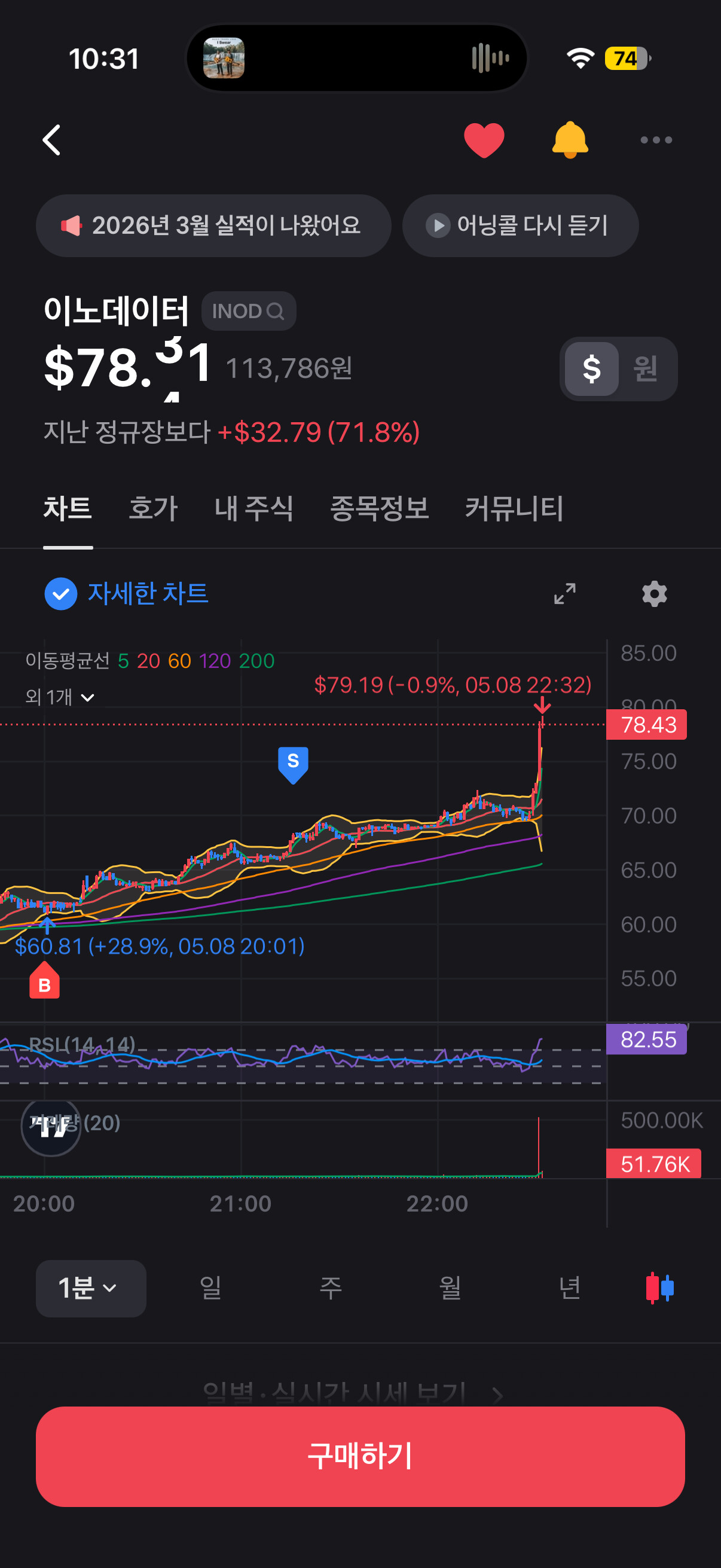The image size is (721, 1568).
Task: Tap the back arrow icon
Action: coord(52,140)
